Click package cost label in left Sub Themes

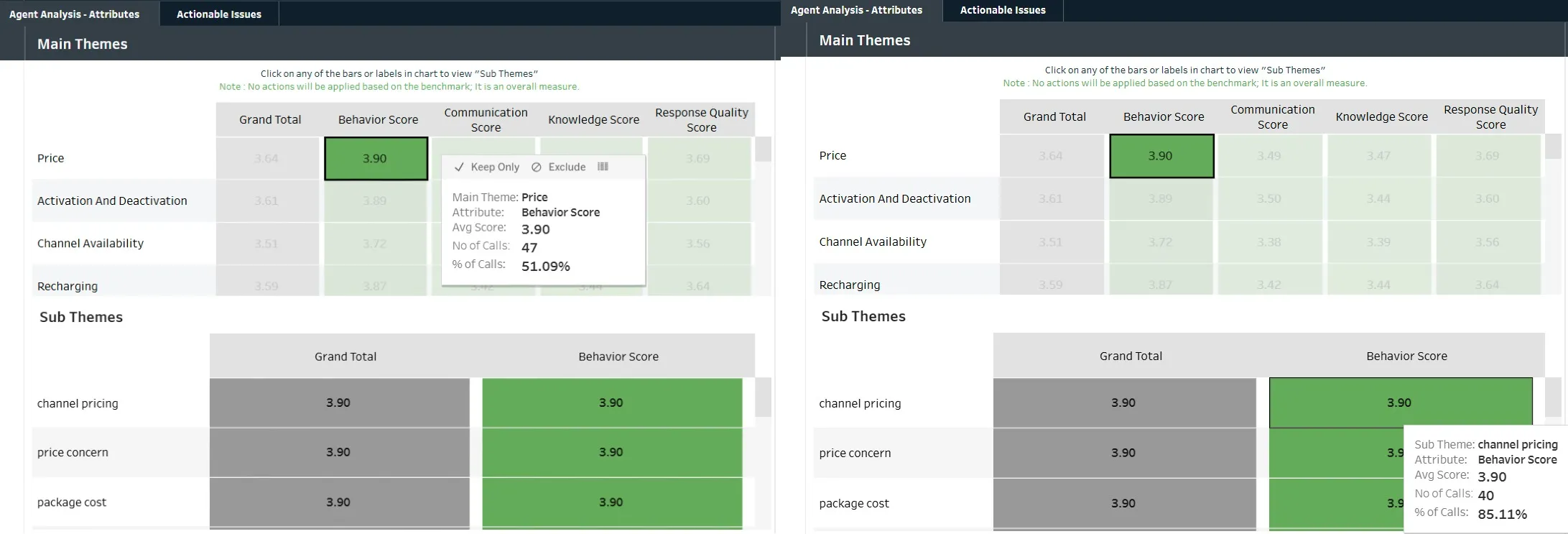click(72, 502)
